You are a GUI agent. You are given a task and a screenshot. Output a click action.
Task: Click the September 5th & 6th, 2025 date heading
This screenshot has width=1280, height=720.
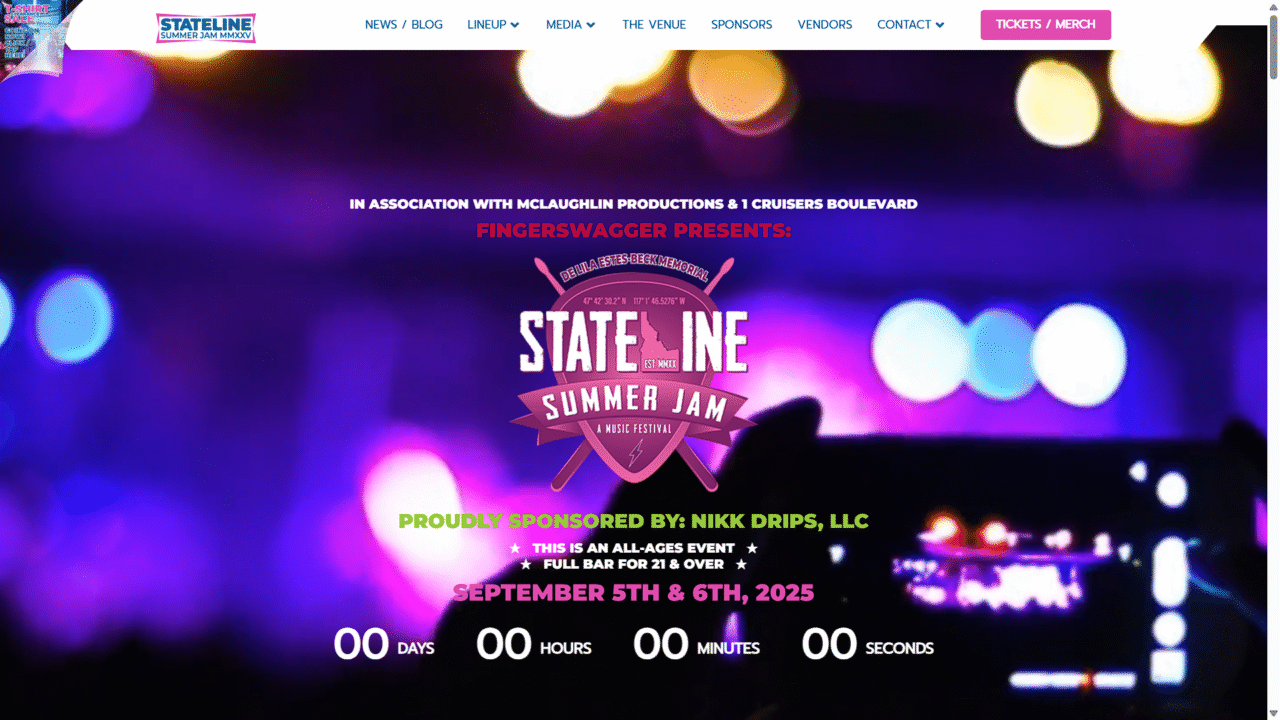[x=633, y=592]
